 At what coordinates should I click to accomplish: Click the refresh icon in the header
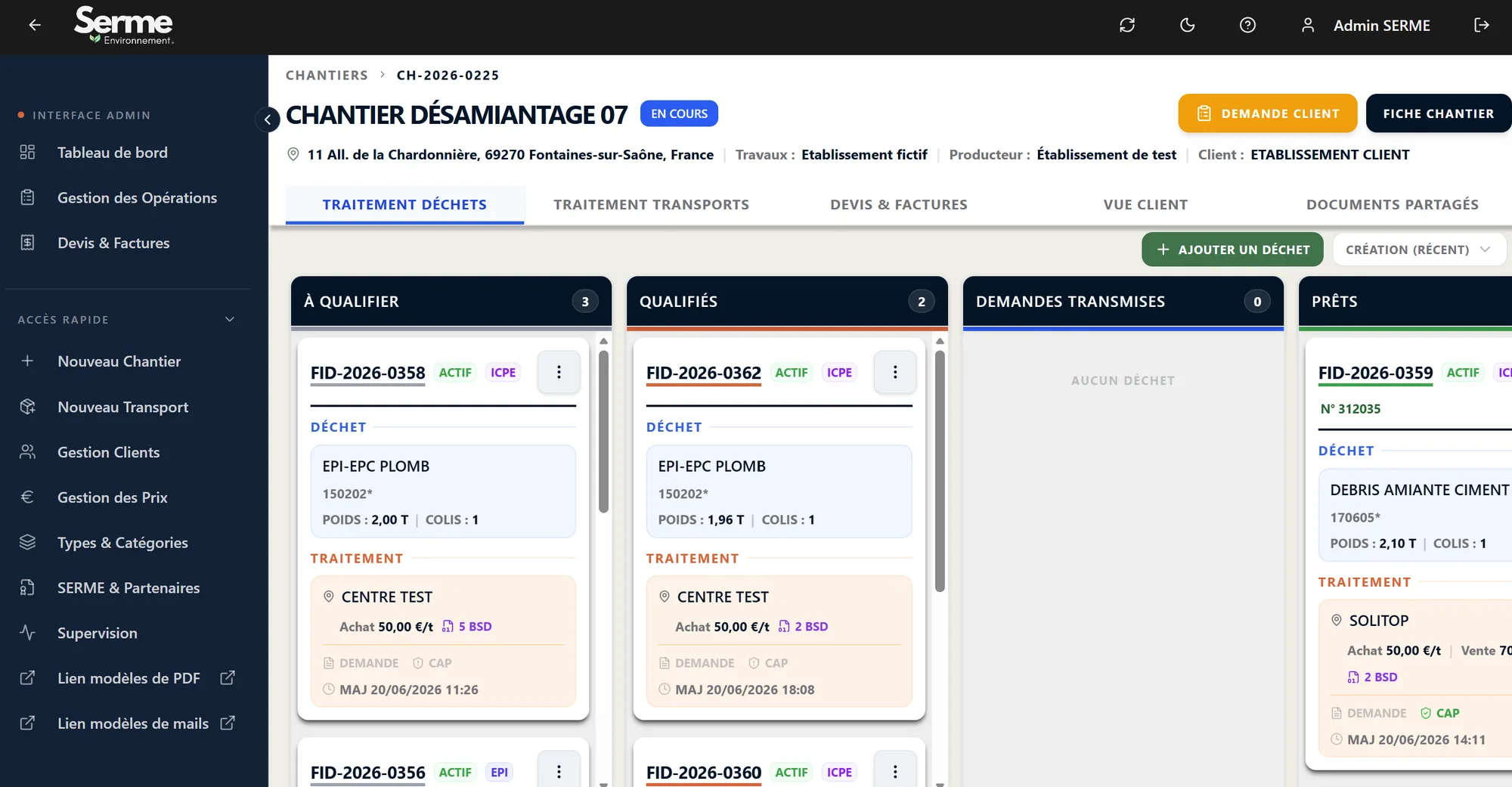coord(1127,25)
